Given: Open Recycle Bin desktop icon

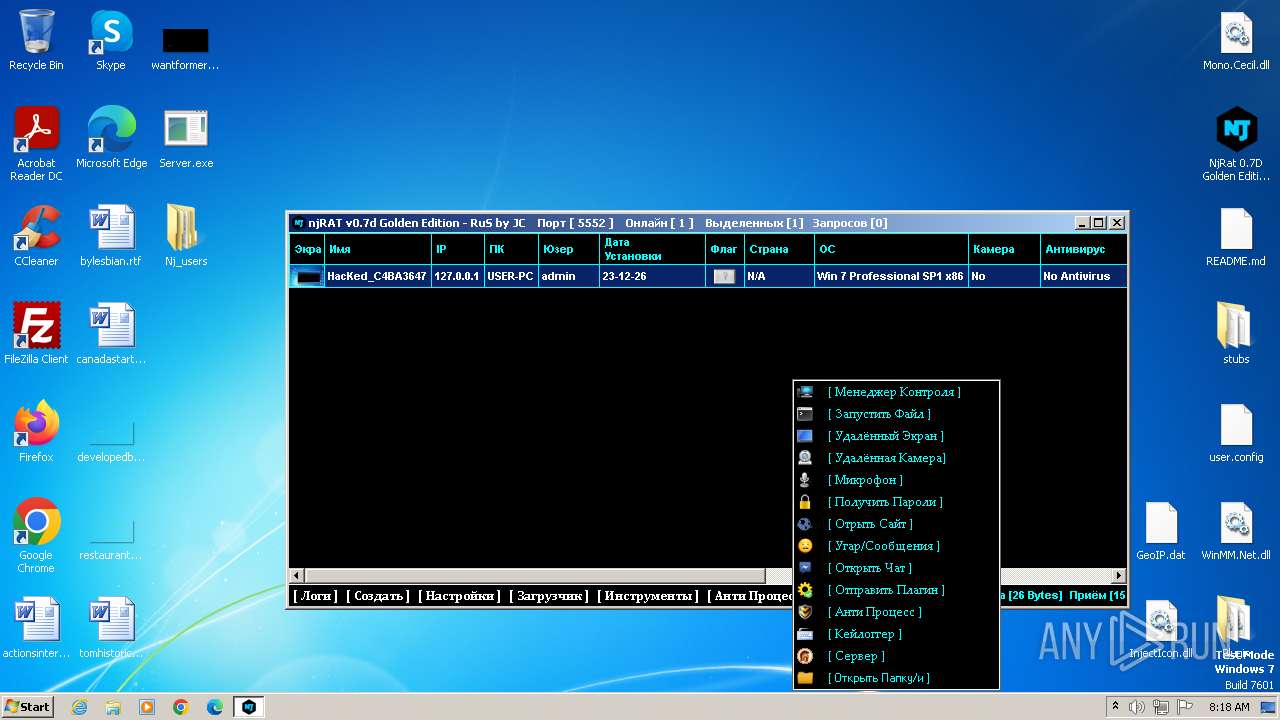Looking at the screenshot, I should coord(36,40).
